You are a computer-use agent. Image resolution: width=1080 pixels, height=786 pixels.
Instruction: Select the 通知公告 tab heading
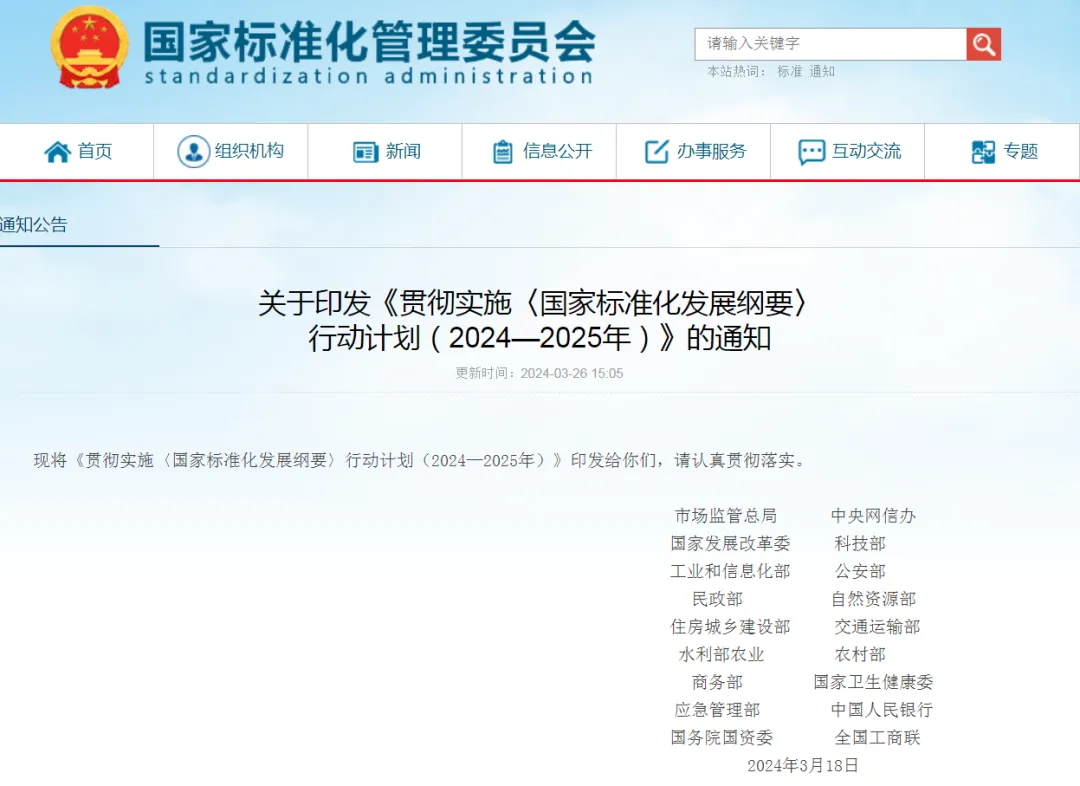click(34, 225)
